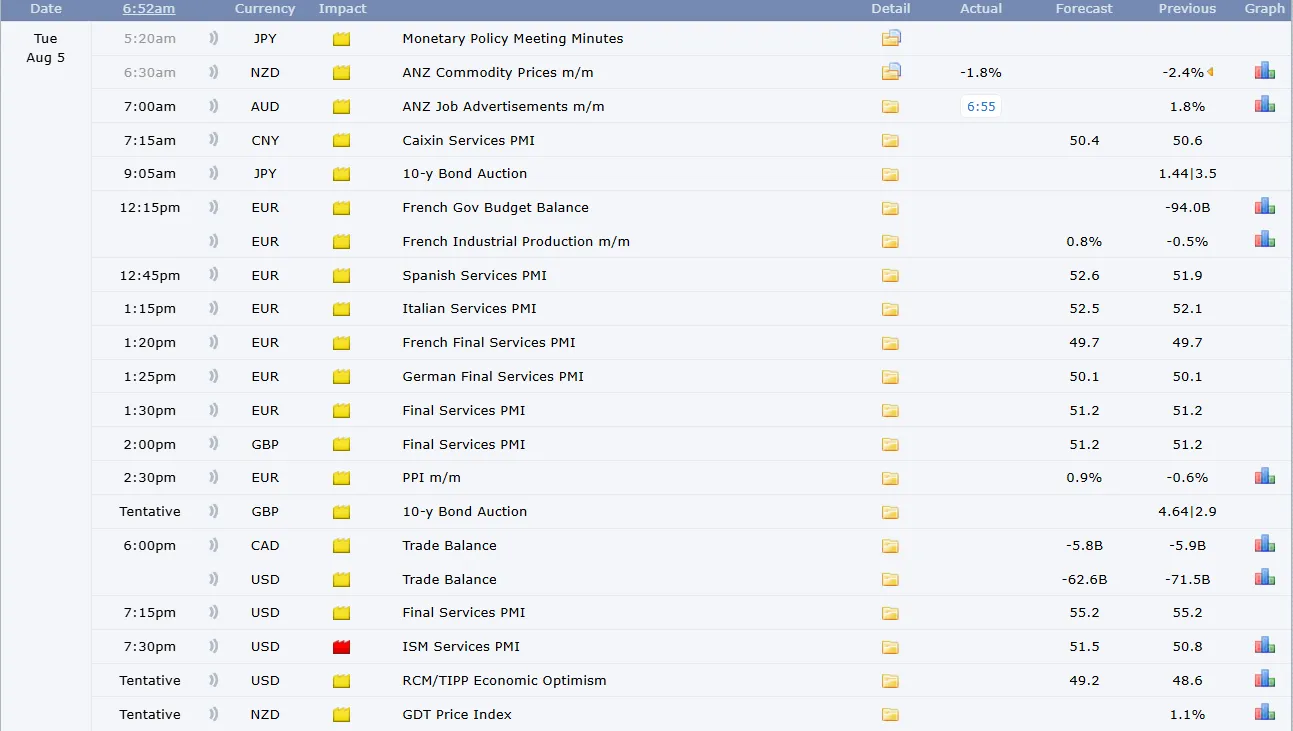Expand detail folder for German Final Services PMI
1293x731 pixels.
click(890, 377)
